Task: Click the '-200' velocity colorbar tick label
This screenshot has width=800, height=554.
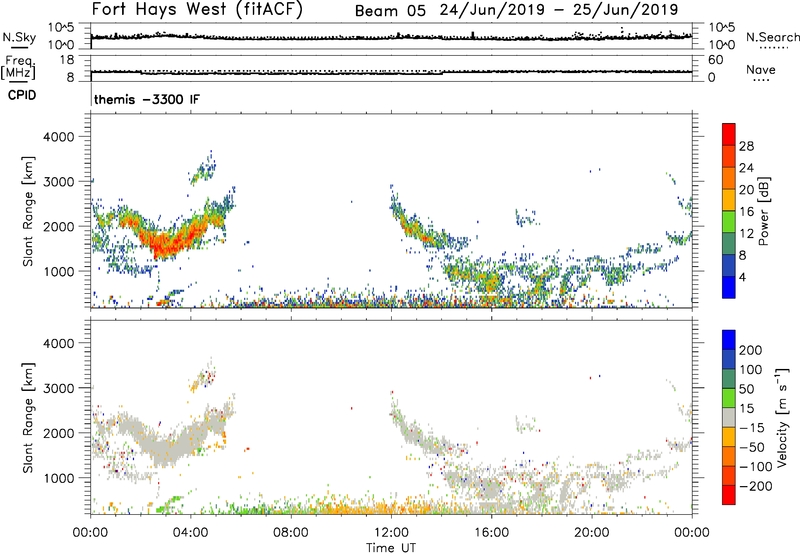Action: coord(755,486)
